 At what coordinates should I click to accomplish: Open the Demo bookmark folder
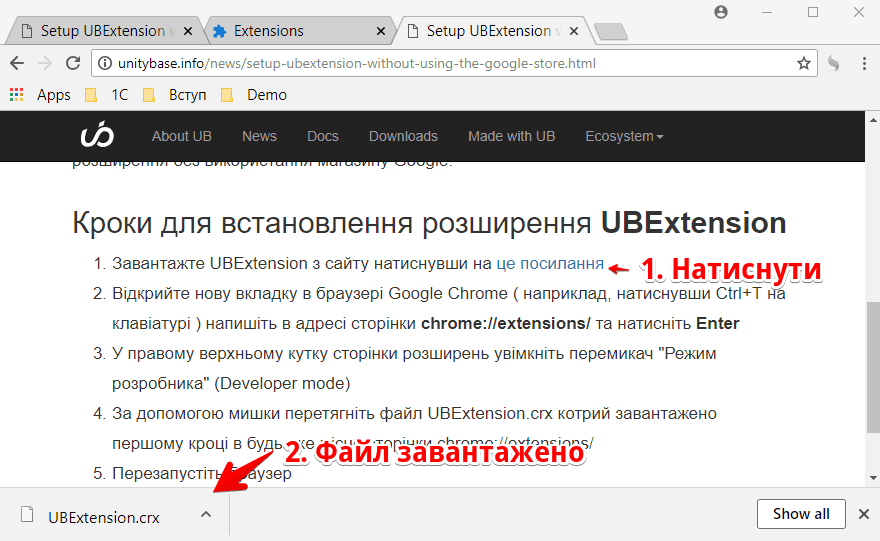[x=254, y=95]
